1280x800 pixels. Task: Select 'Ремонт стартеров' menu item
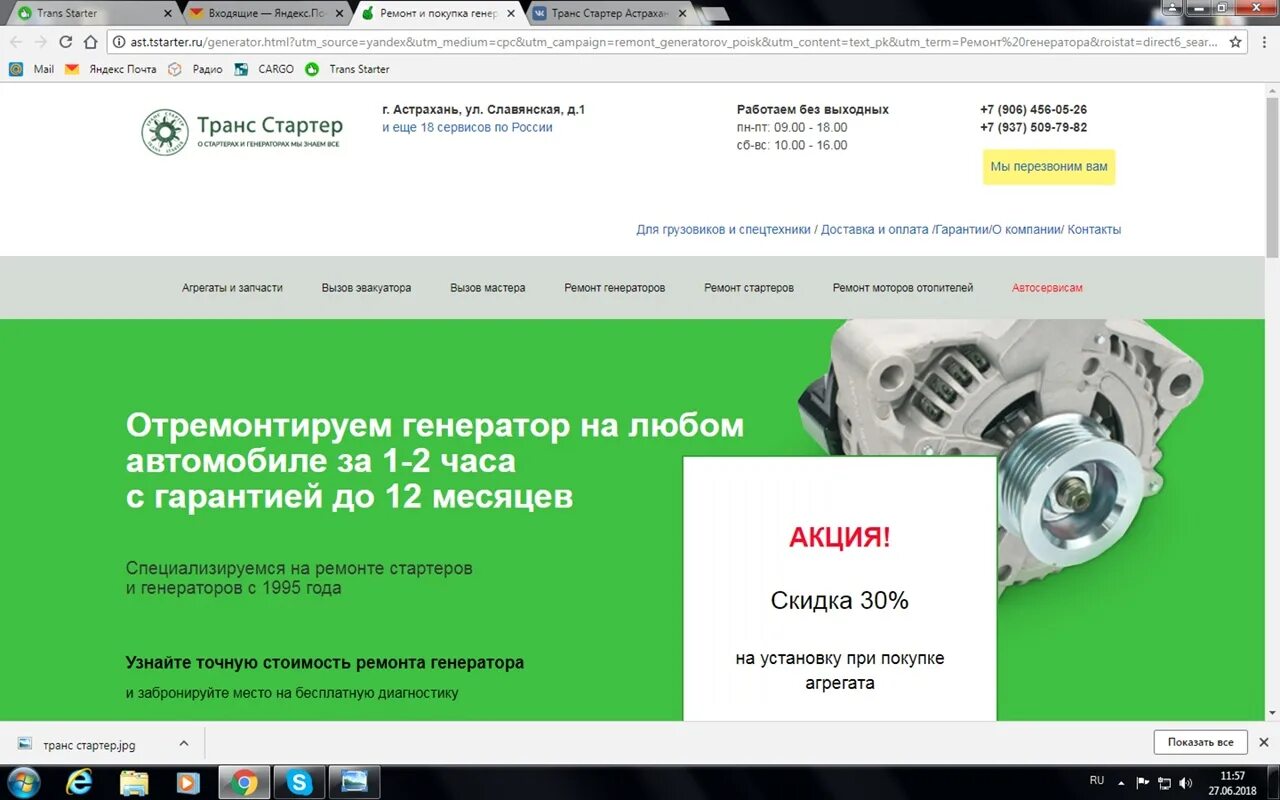point(749,287)
